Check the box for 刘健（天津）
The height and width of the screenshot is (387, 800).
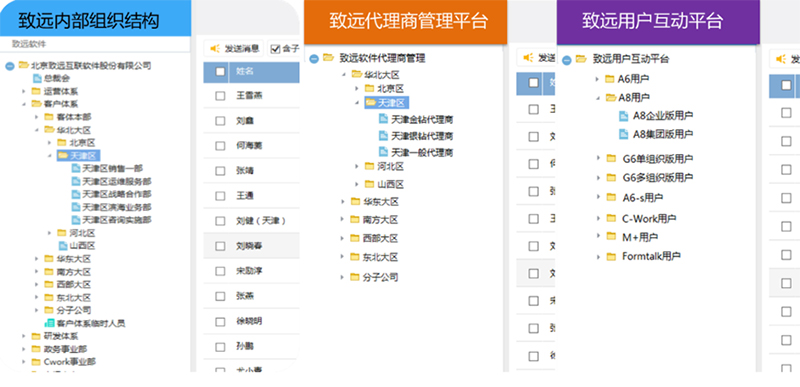(x=220, y=221)
